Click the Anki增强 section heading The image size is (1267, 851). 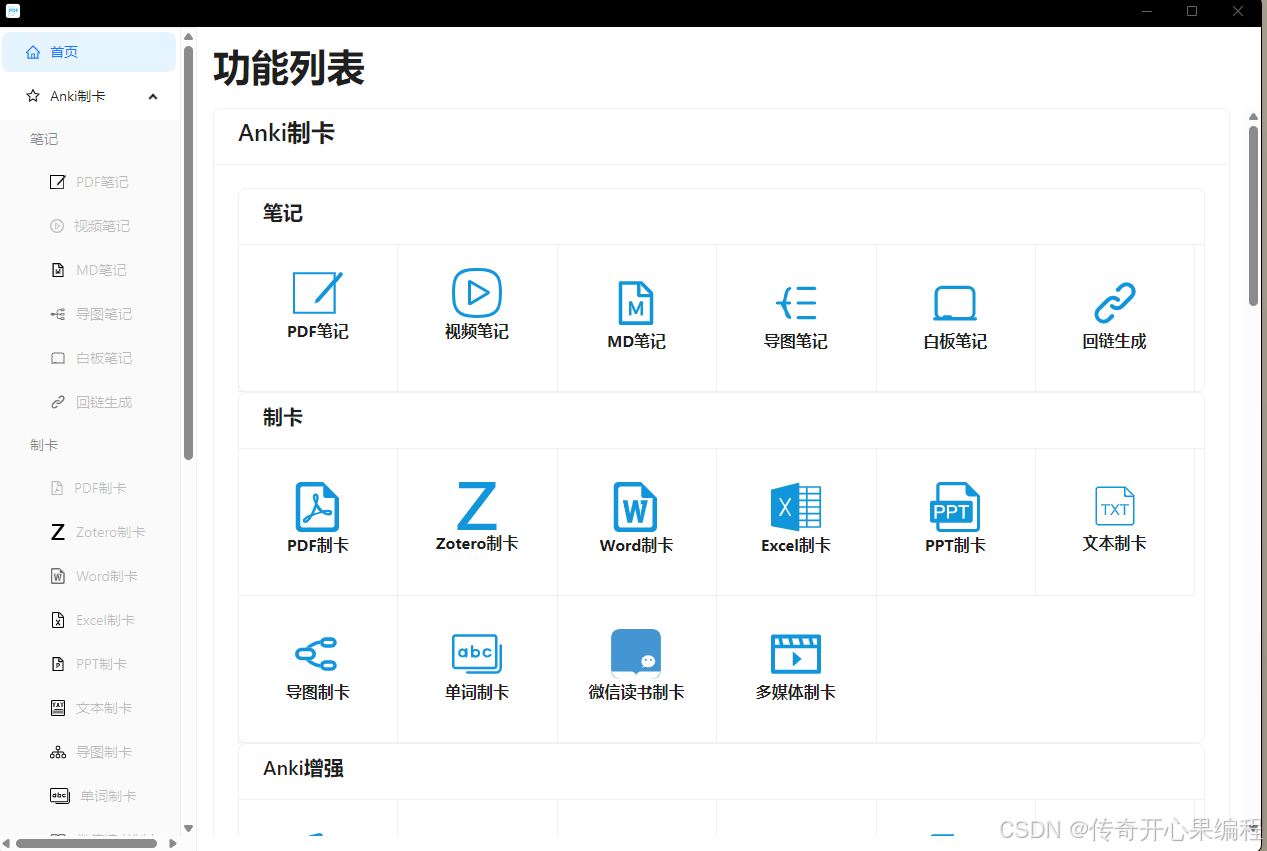(x=304, y=768)
